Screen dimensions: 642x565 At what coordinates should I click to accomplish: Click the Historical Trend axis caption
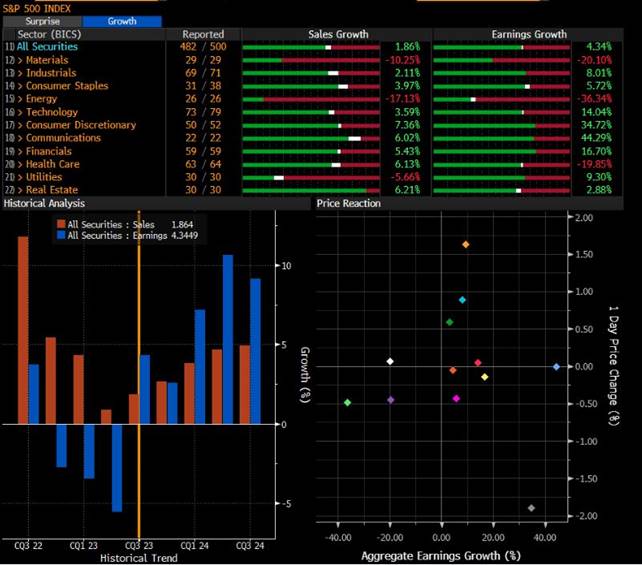pyautogui.click(x=139, y=558)
